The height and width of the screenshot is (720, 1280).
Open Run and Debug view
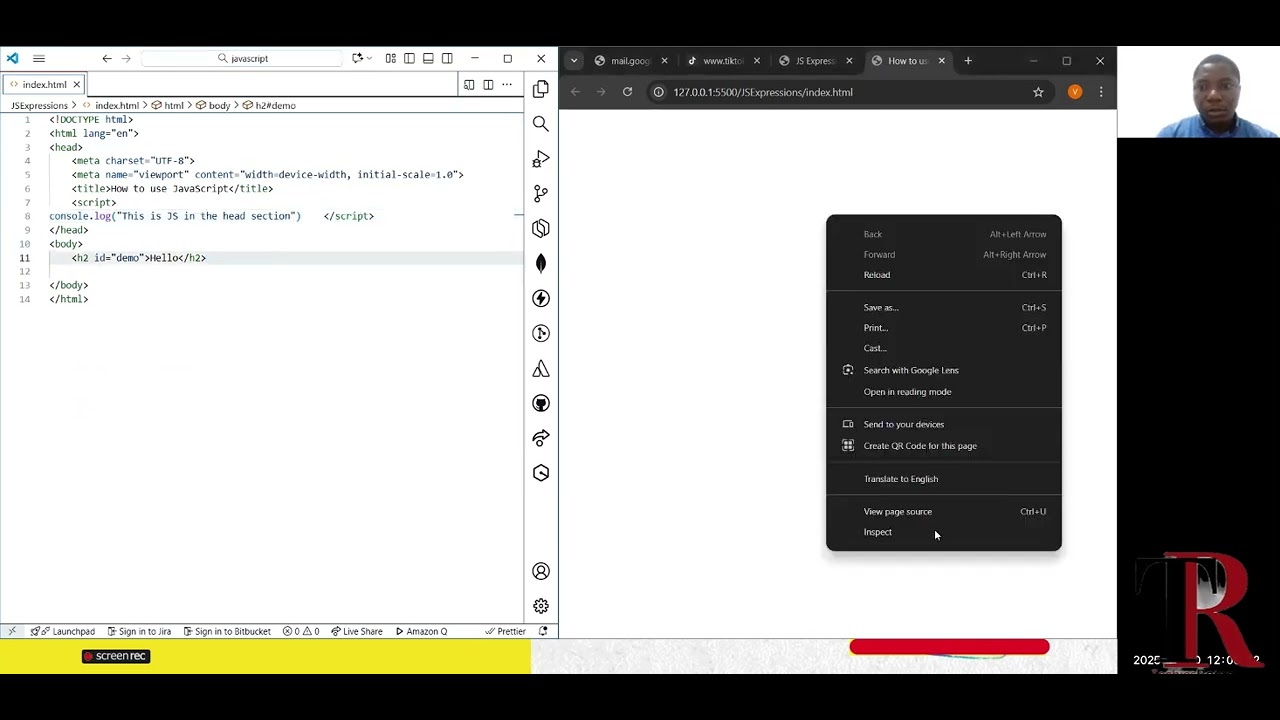541,159
